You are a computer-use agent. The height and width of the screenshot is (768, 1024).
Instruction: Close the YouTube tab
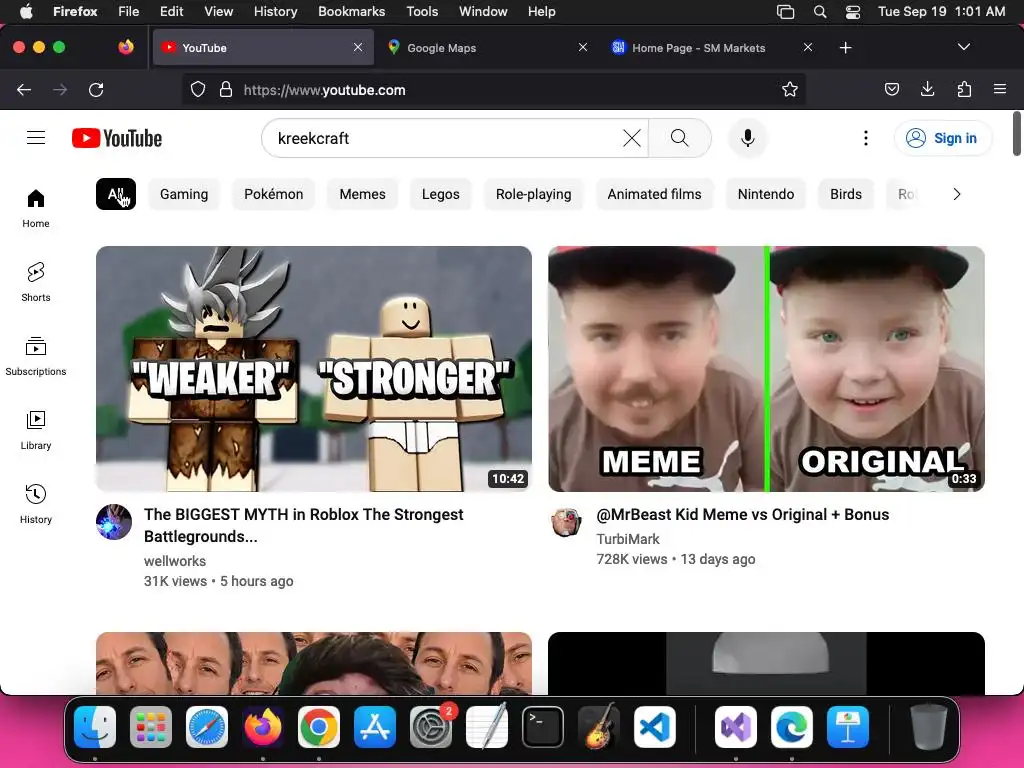[358, 47]
